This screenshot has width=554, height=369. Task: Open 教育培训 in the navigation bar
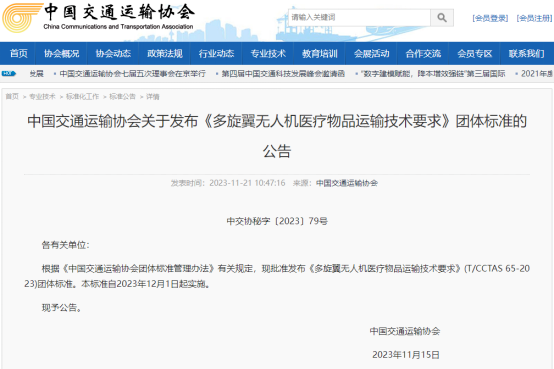pyautogui.click(x=319, y=53)
